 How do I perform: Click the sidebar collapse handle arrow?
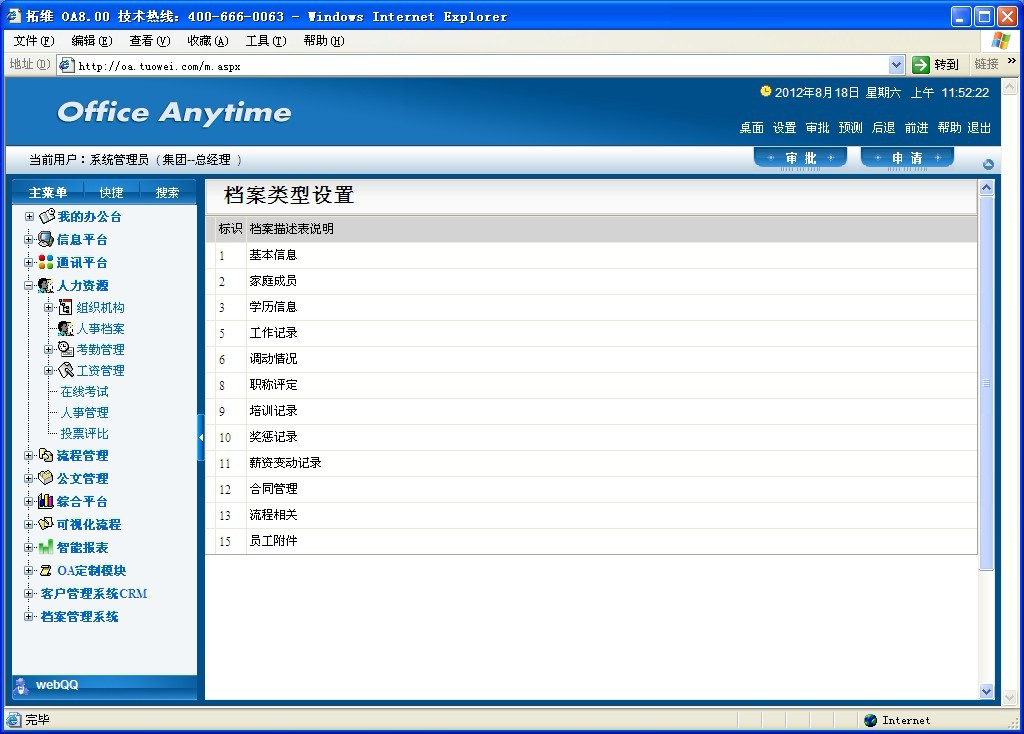point(201,437)
